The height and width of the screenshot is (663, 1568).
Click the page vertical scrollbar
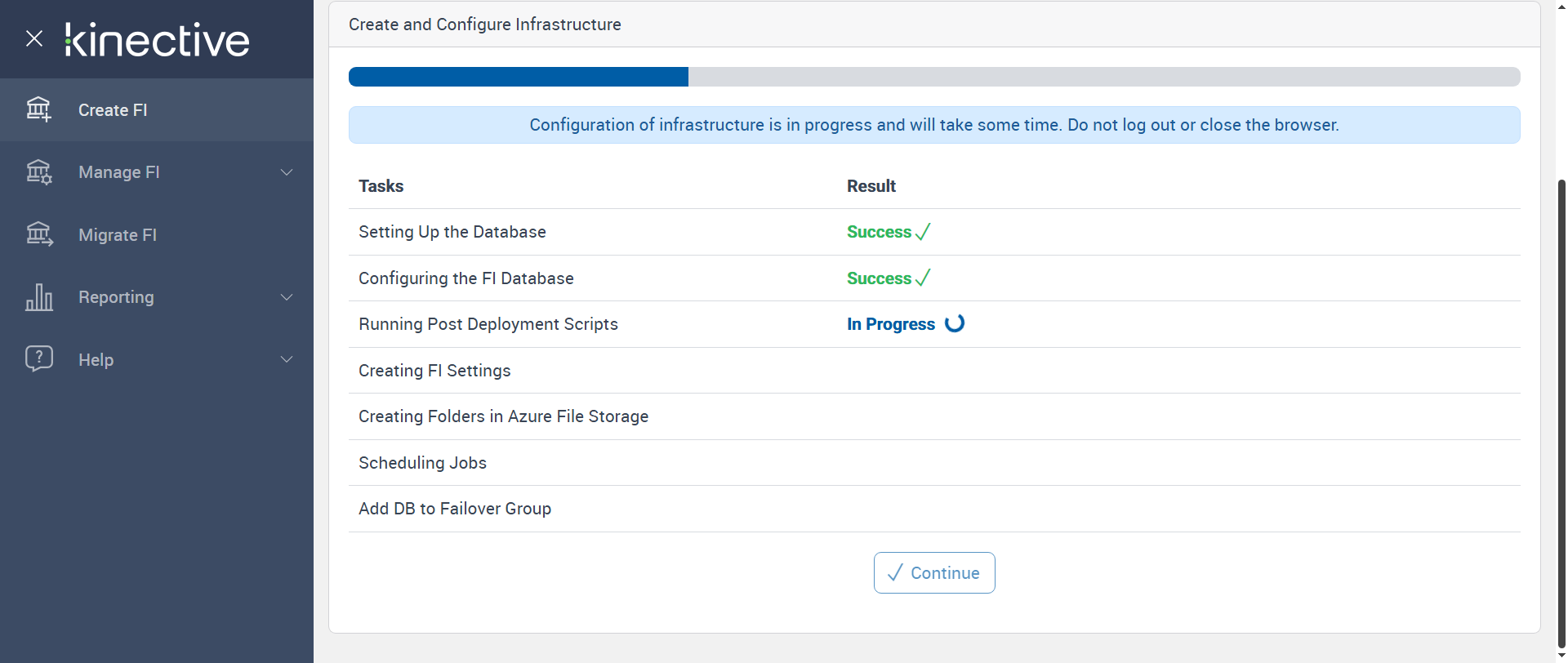tap(1561, 408)
